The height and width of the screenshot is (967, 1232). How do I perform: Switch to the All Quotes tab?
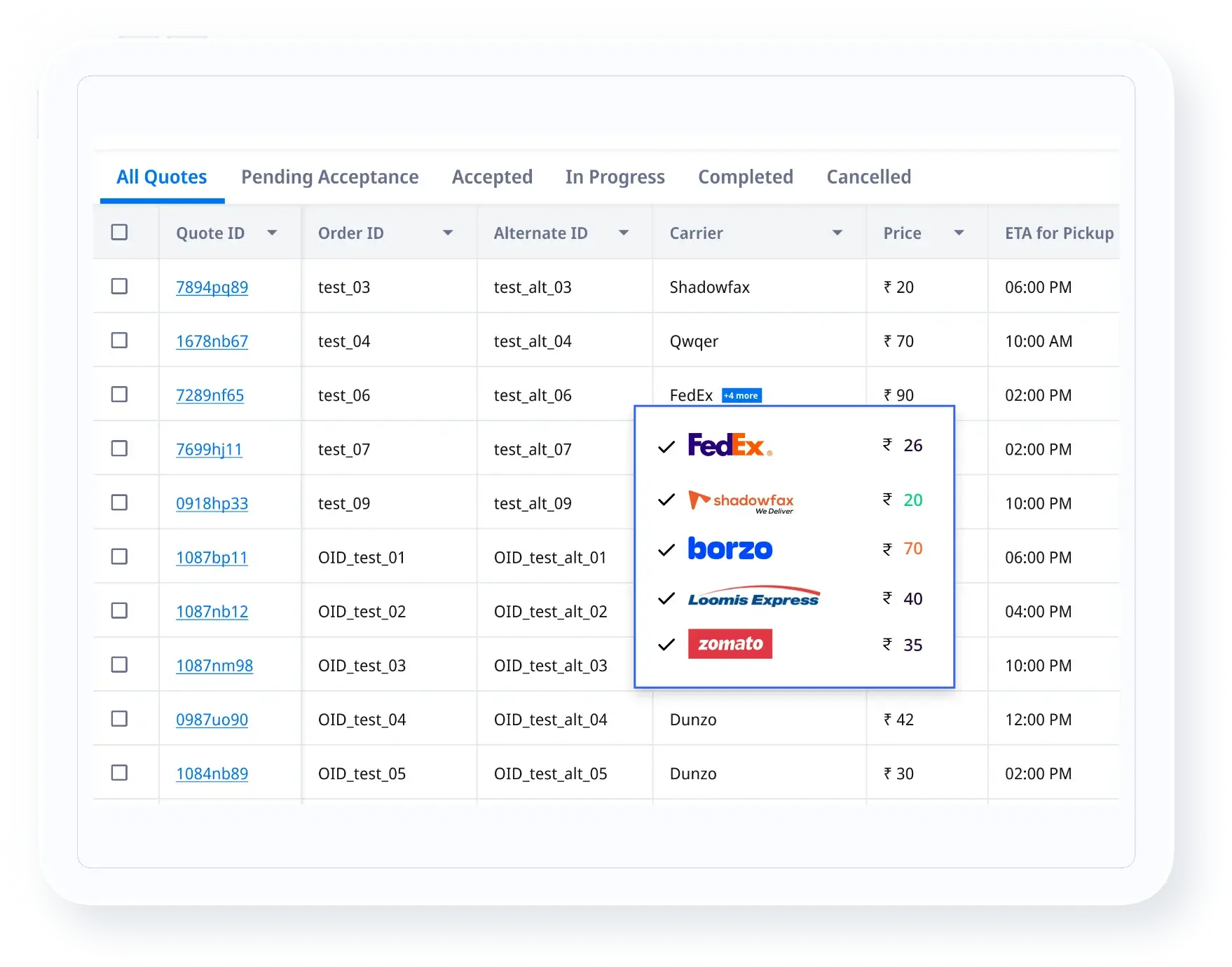[162, 177]
